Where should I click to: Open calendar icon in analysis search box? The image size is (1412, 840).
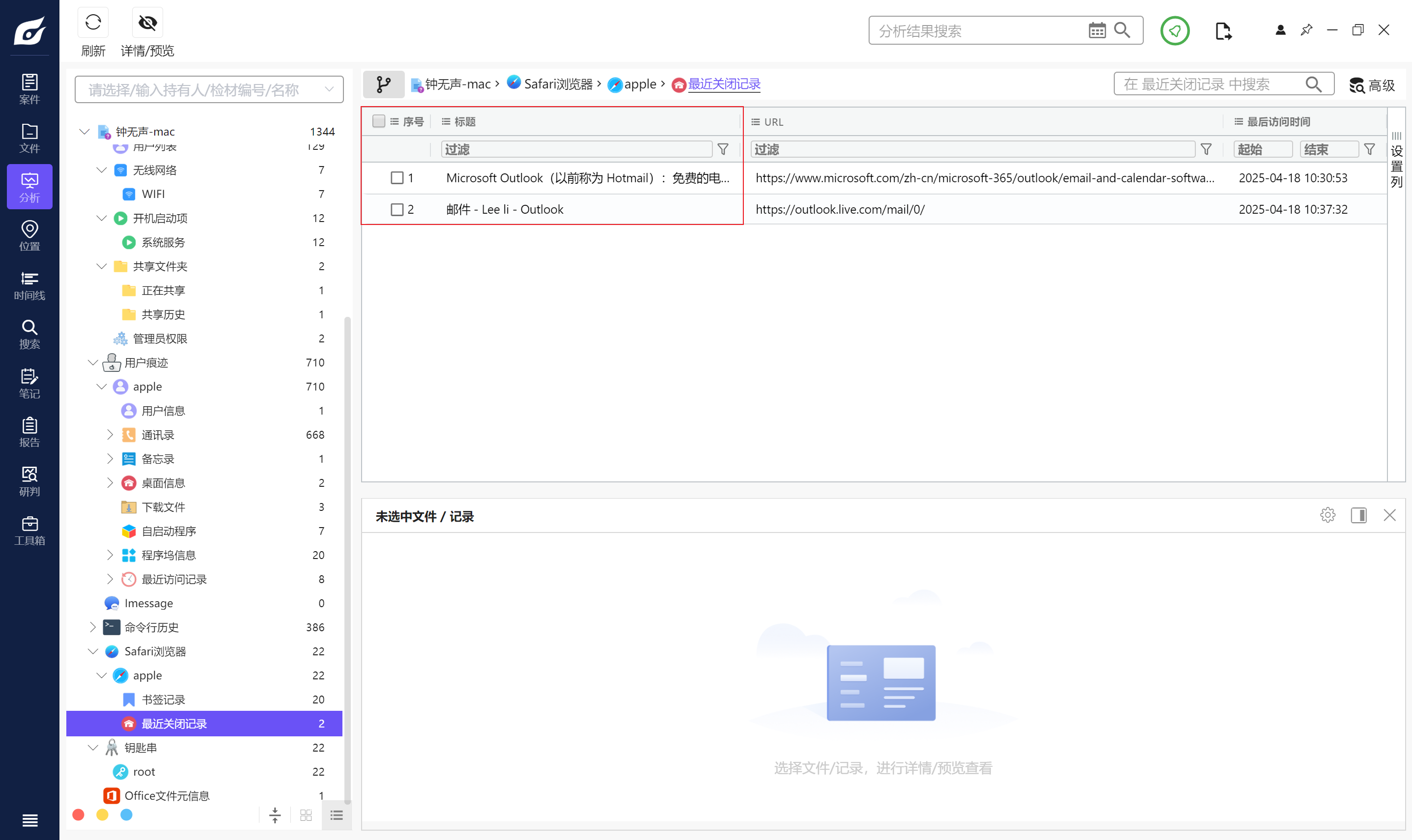[x=1097, y=30]
